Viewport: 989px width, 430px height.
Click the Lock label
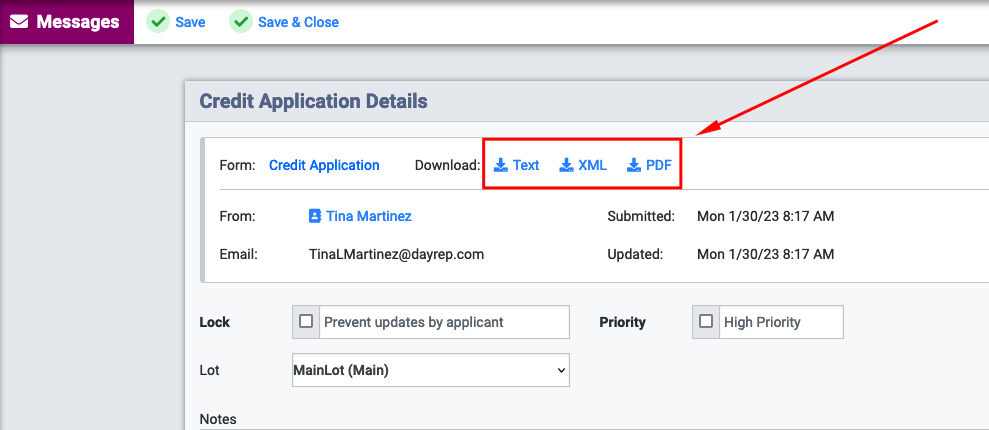point(214,322)
